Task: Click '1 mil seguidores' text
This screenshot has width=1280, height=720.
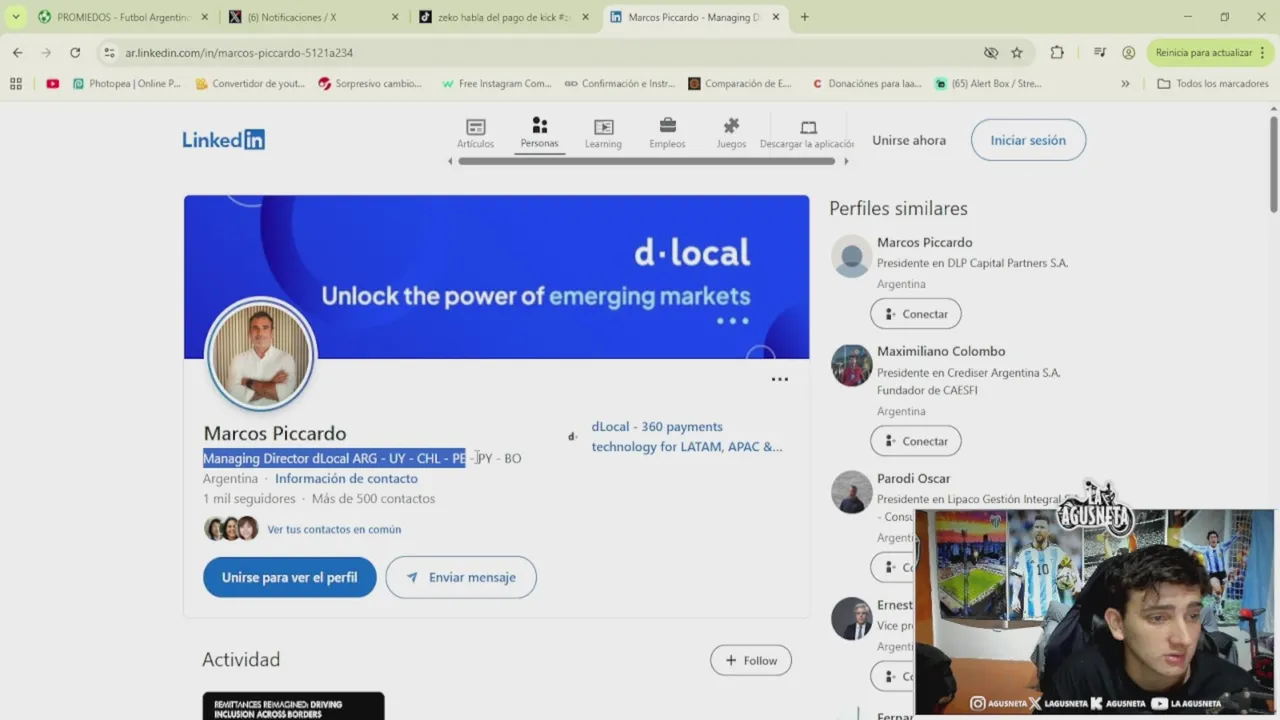Action: pyautogui.click(x=249, y=498)
